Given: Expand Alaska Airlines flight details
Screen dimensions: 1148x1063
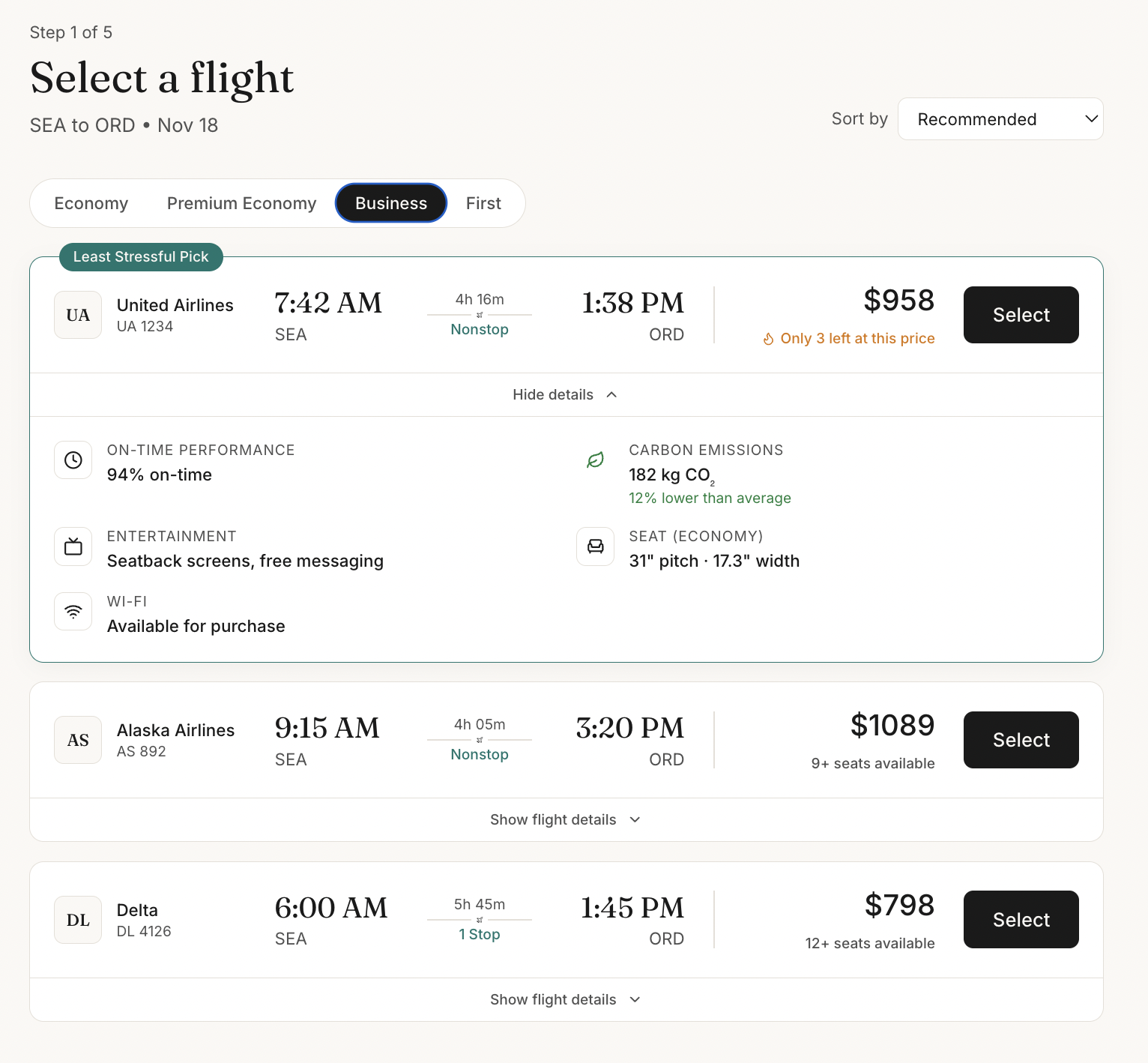Looking at the screenshot, I should click(566, 819).
